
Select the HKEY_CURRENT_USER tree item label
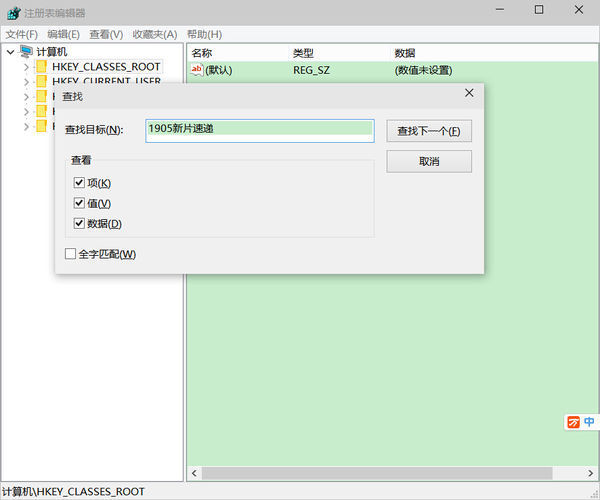click(x=106, y=81)
